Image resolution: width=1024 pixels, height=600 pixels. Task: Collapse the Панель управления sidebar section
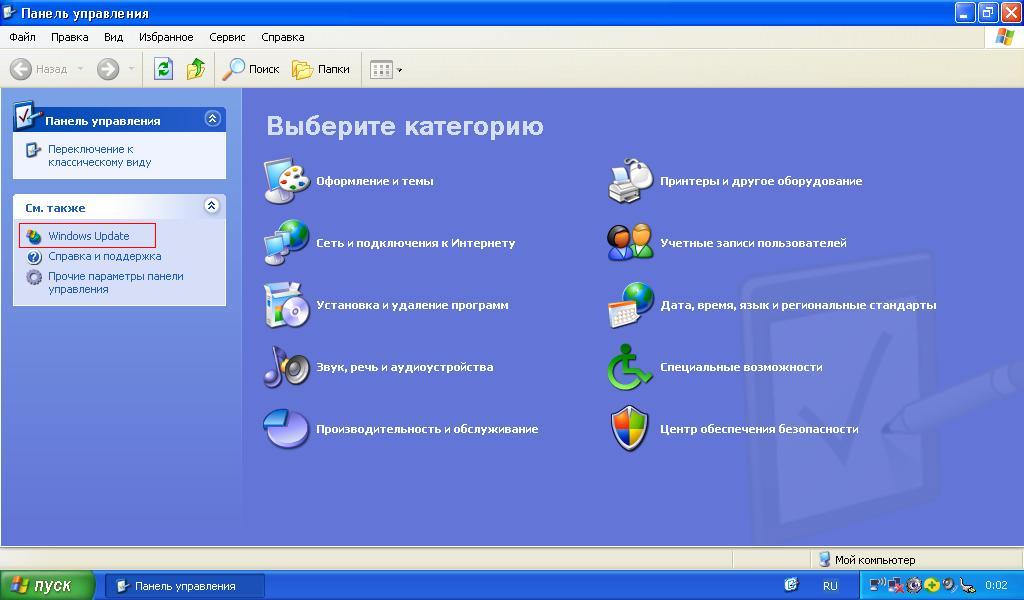(x=212, y=118)
